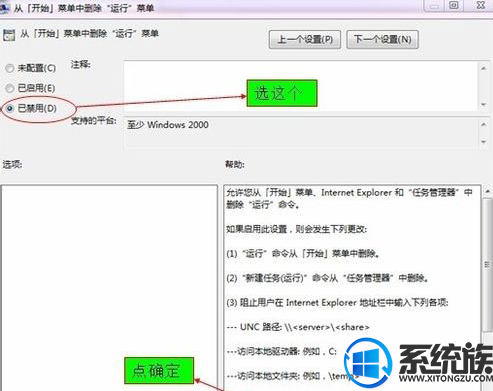
Task: Click the '至少 Windows 2000' platform text
Action: pyautogui.click(x=168, y=125)
